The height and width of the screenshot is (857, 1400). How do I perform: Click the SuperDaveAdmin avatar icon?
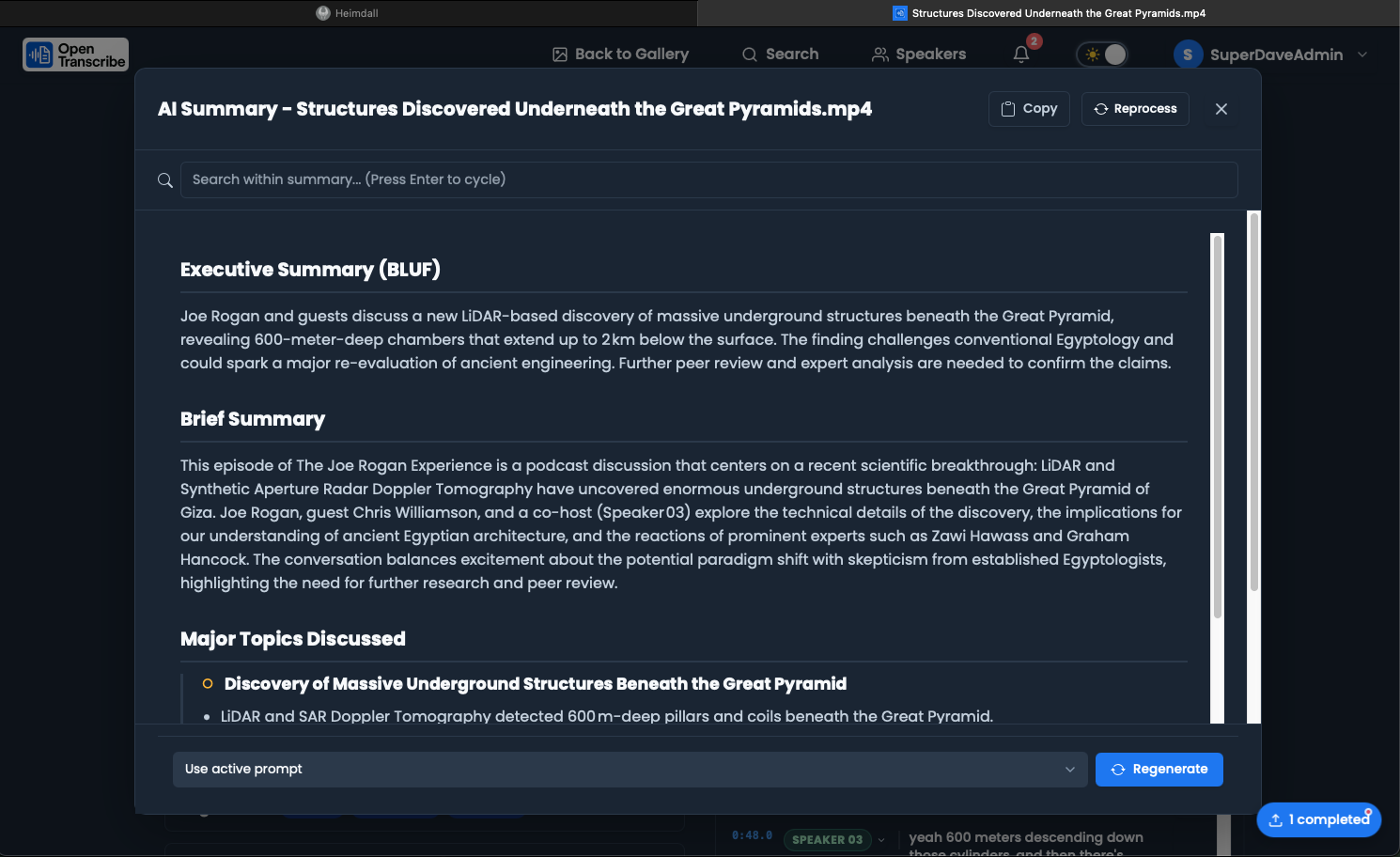tap(1188, 55)
